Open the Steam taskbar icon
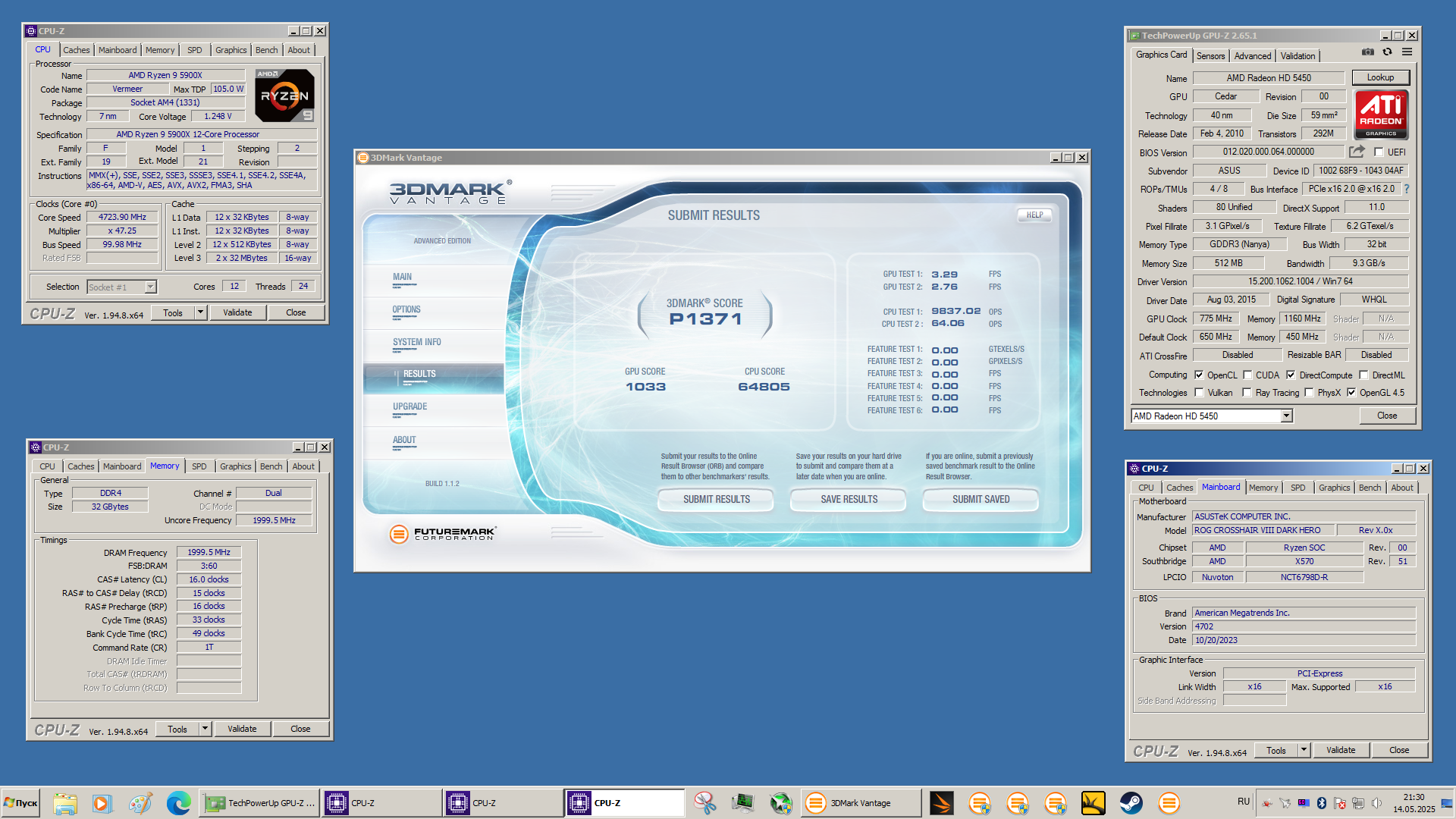 [x=1131, y=803]
